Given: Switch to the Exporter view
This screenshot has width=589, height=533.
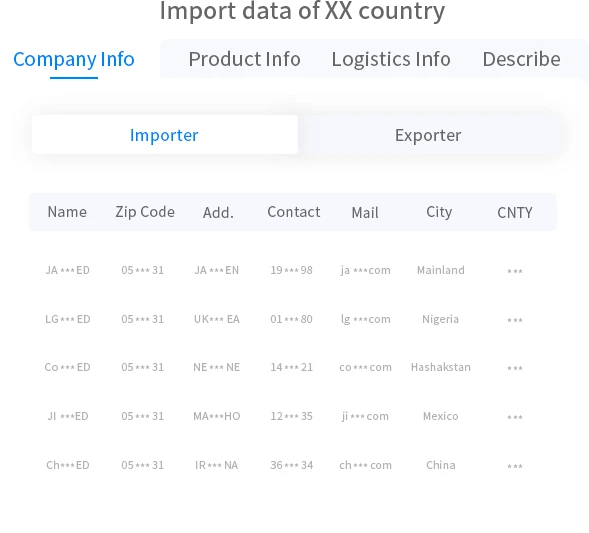Looking at the screenshot, I should click(428, 135).
